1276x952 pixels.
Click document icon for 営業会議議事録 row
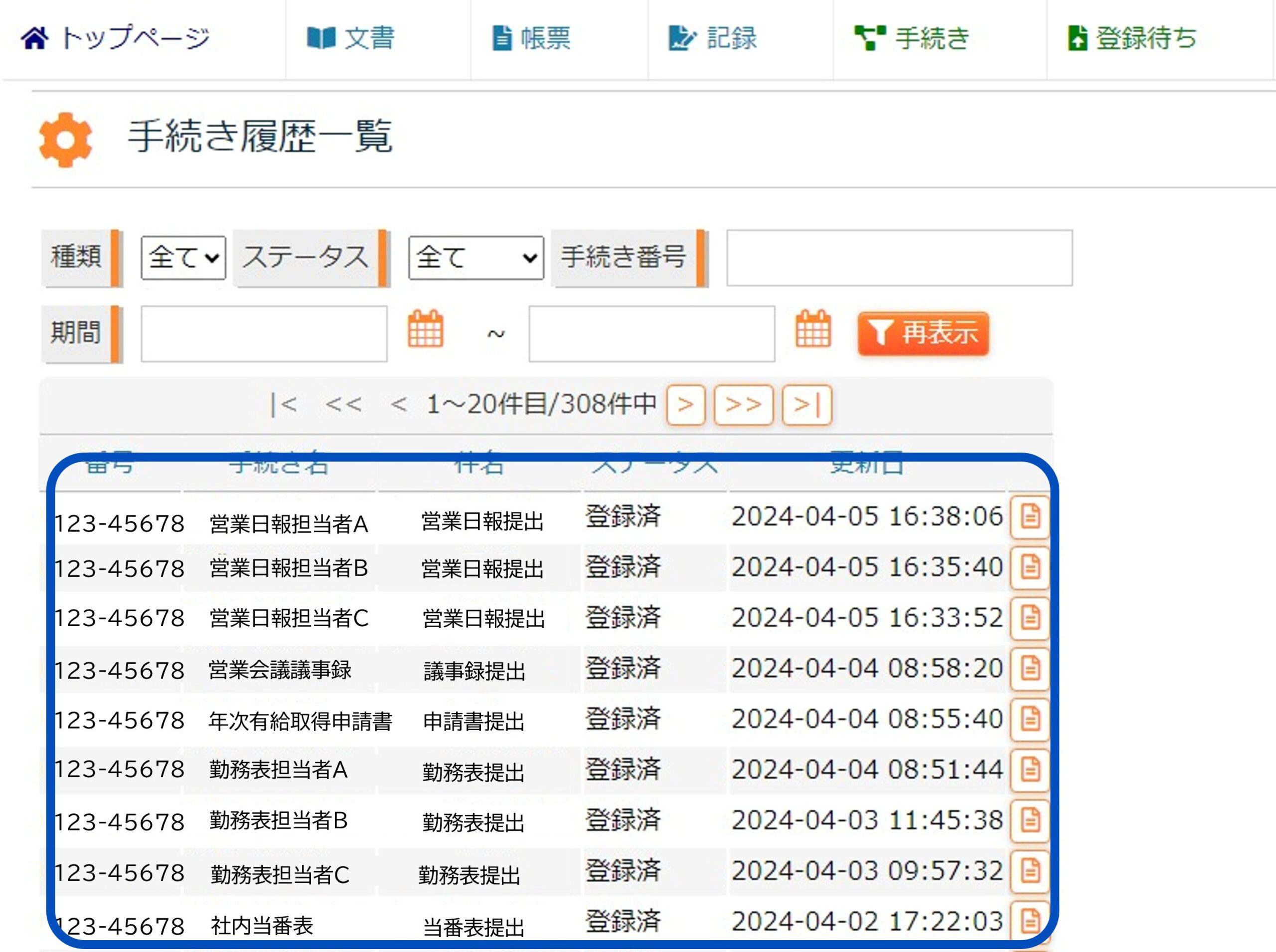(1030, 668)
